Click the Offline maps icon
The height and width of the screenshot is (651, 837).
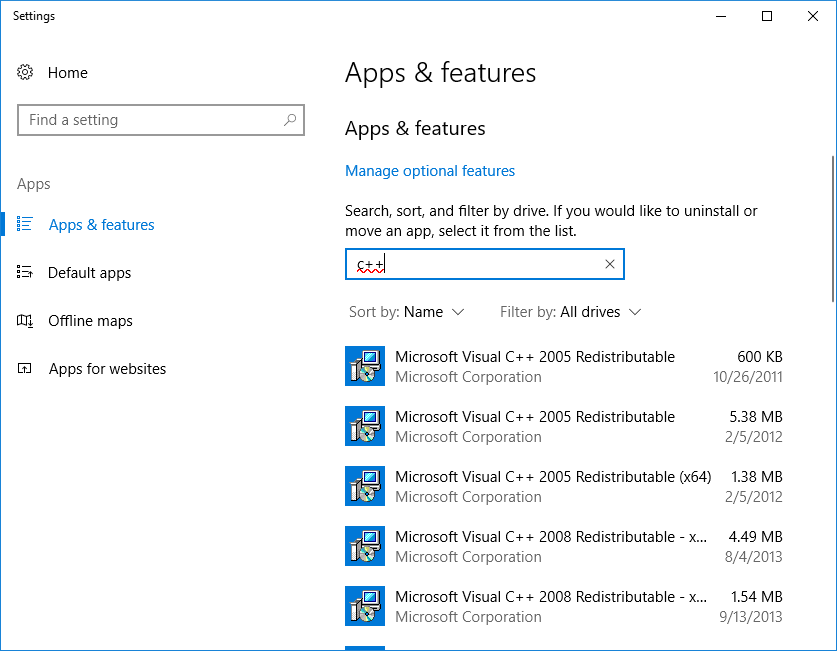(x=25, y=321)
